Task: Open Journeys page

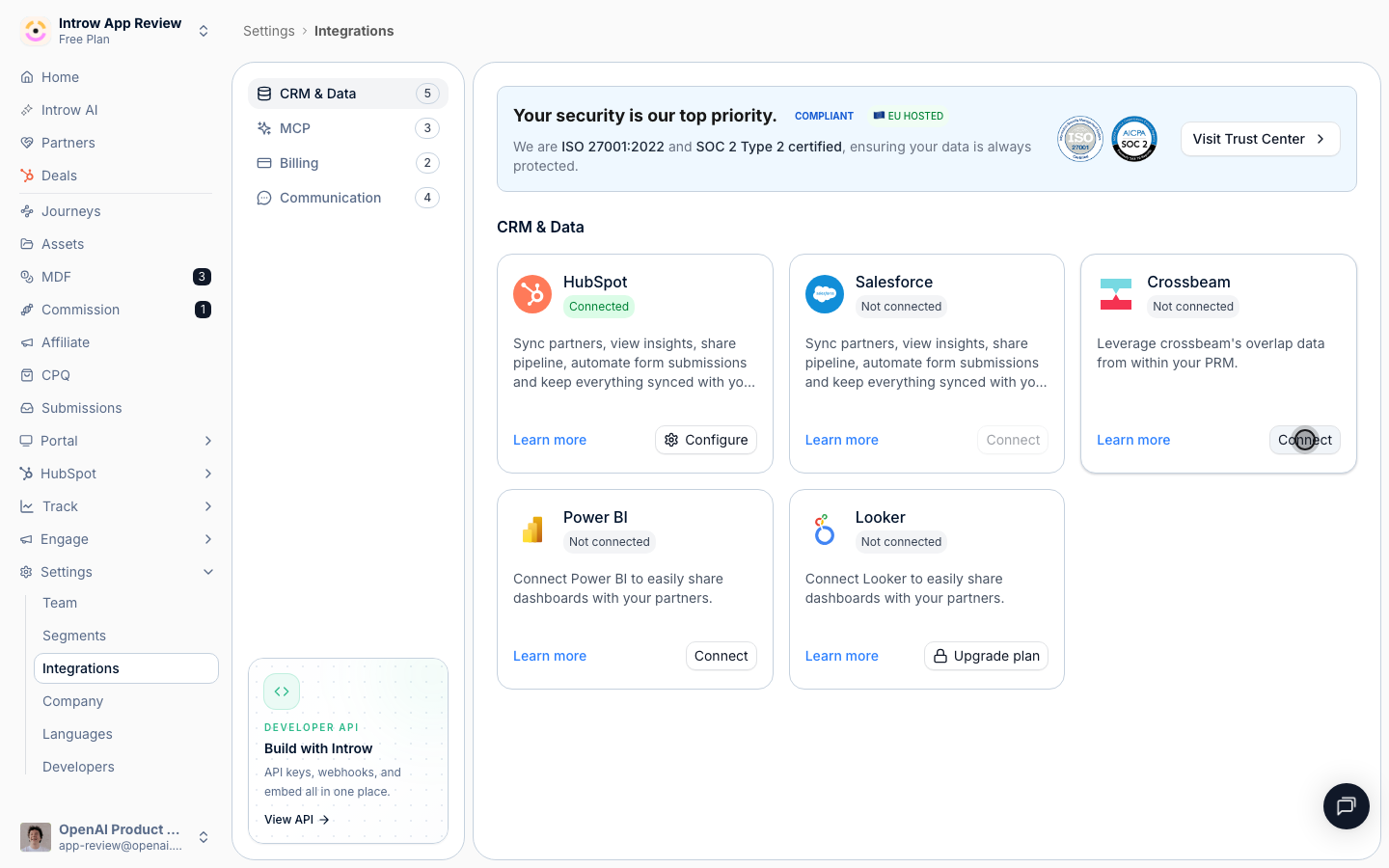Action: point(116,211)
